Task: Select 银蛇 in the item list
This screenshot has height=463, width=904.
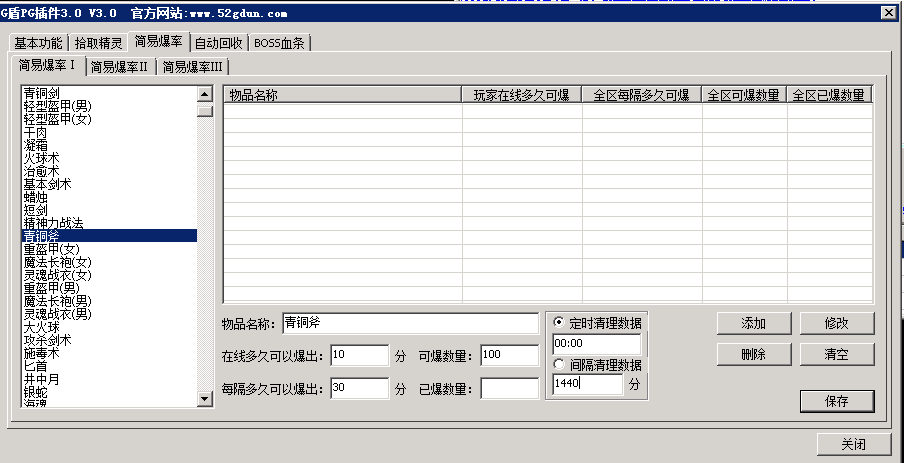Action: (x=109, y=392)
